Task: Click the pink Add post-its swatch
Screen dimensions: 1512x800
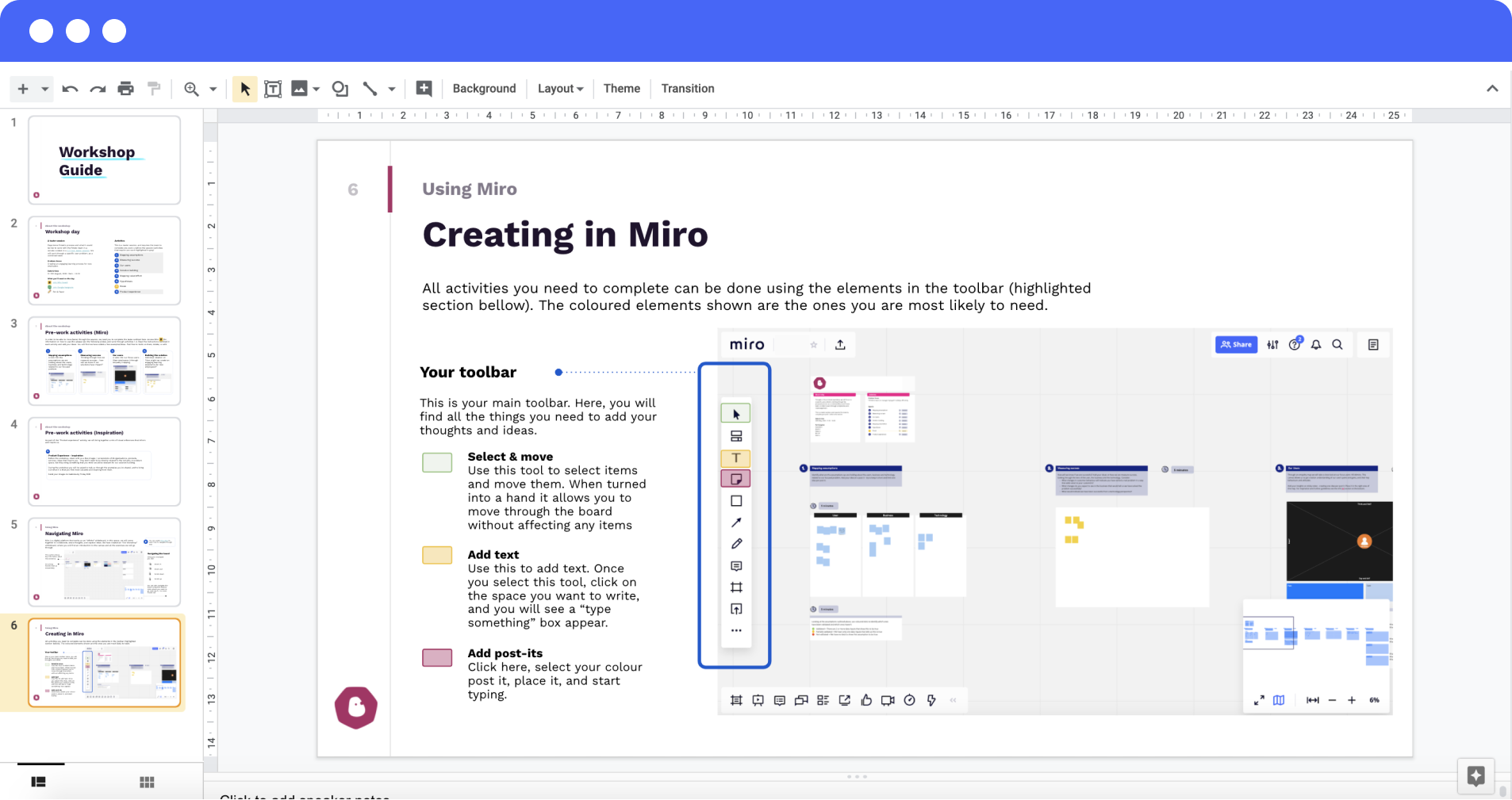Action: (437, 657)
